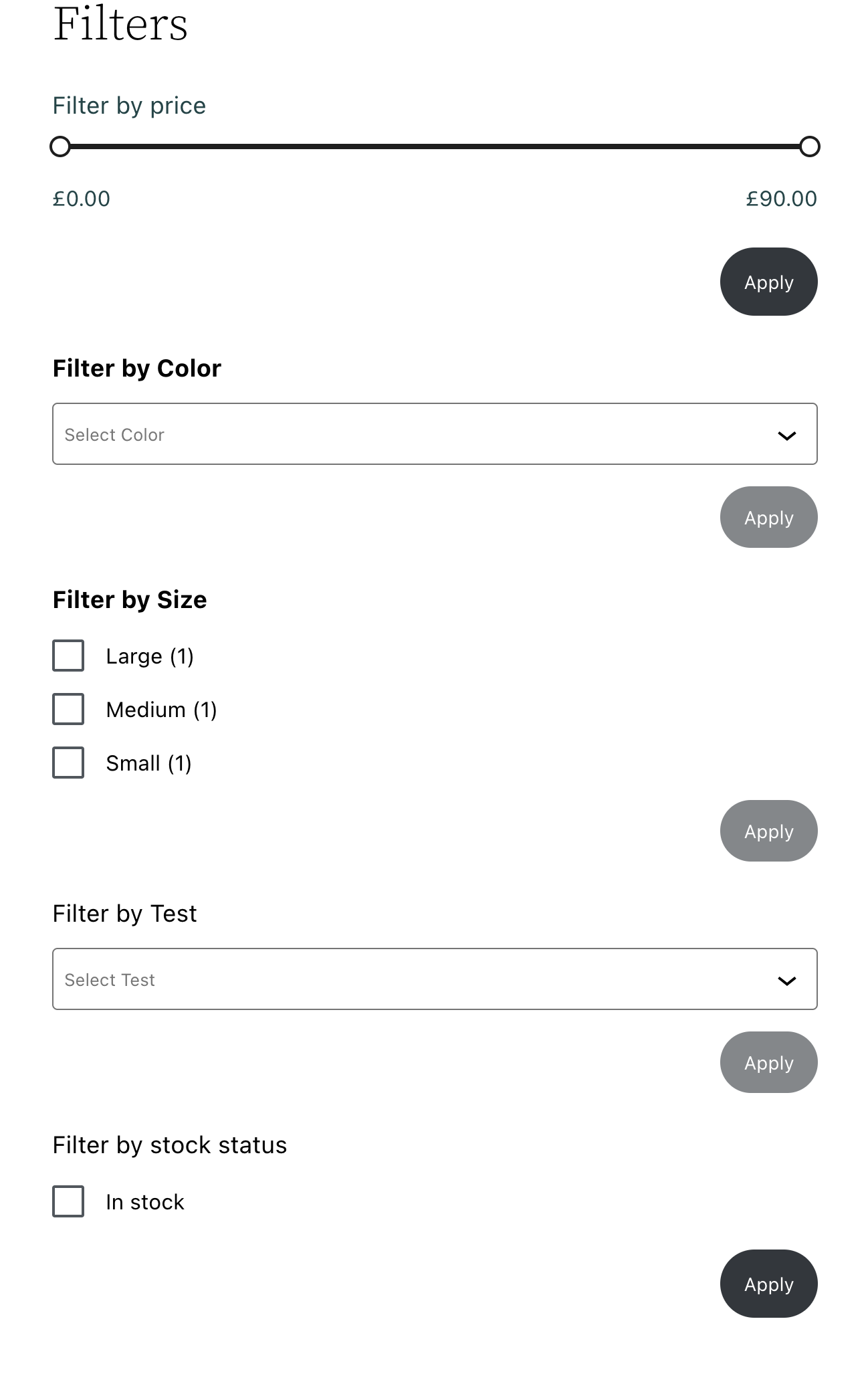The image size is (868, 1394).
Task: Click the middle of the price slider track
Action: (x=435, y=146)
